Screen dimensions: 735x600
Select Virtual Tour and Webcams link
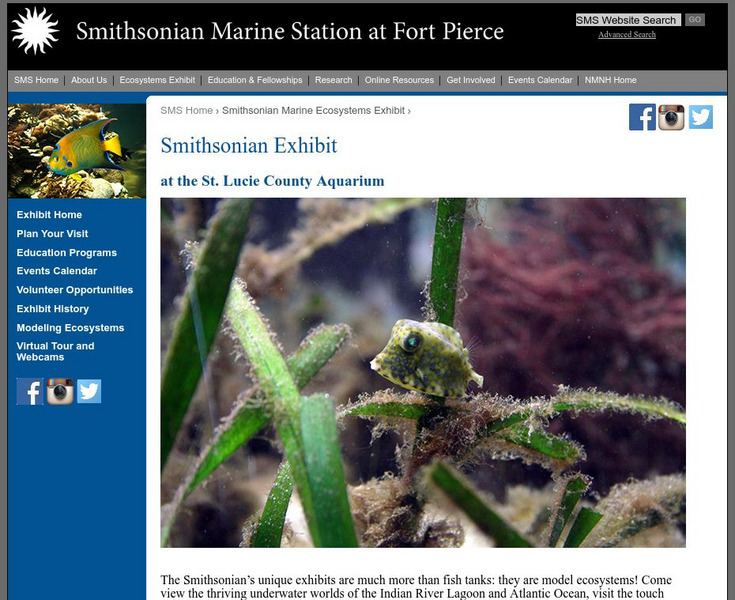click(55, 352)
